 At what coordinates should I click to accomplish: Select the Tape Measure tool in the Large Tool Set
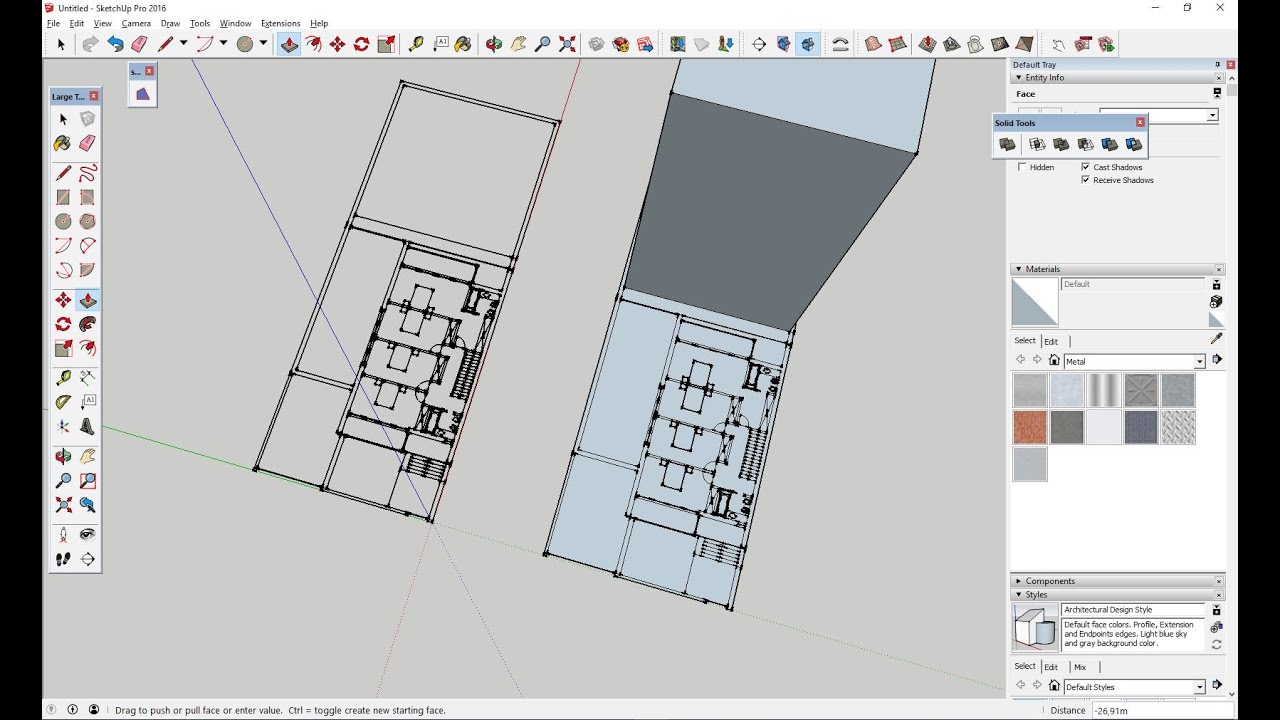[63, 378]
